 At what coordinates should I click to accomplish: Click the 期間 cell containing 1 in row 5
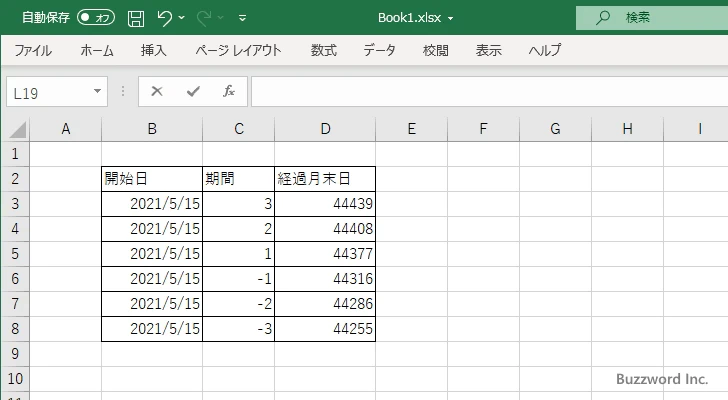(x=239, y=254)
